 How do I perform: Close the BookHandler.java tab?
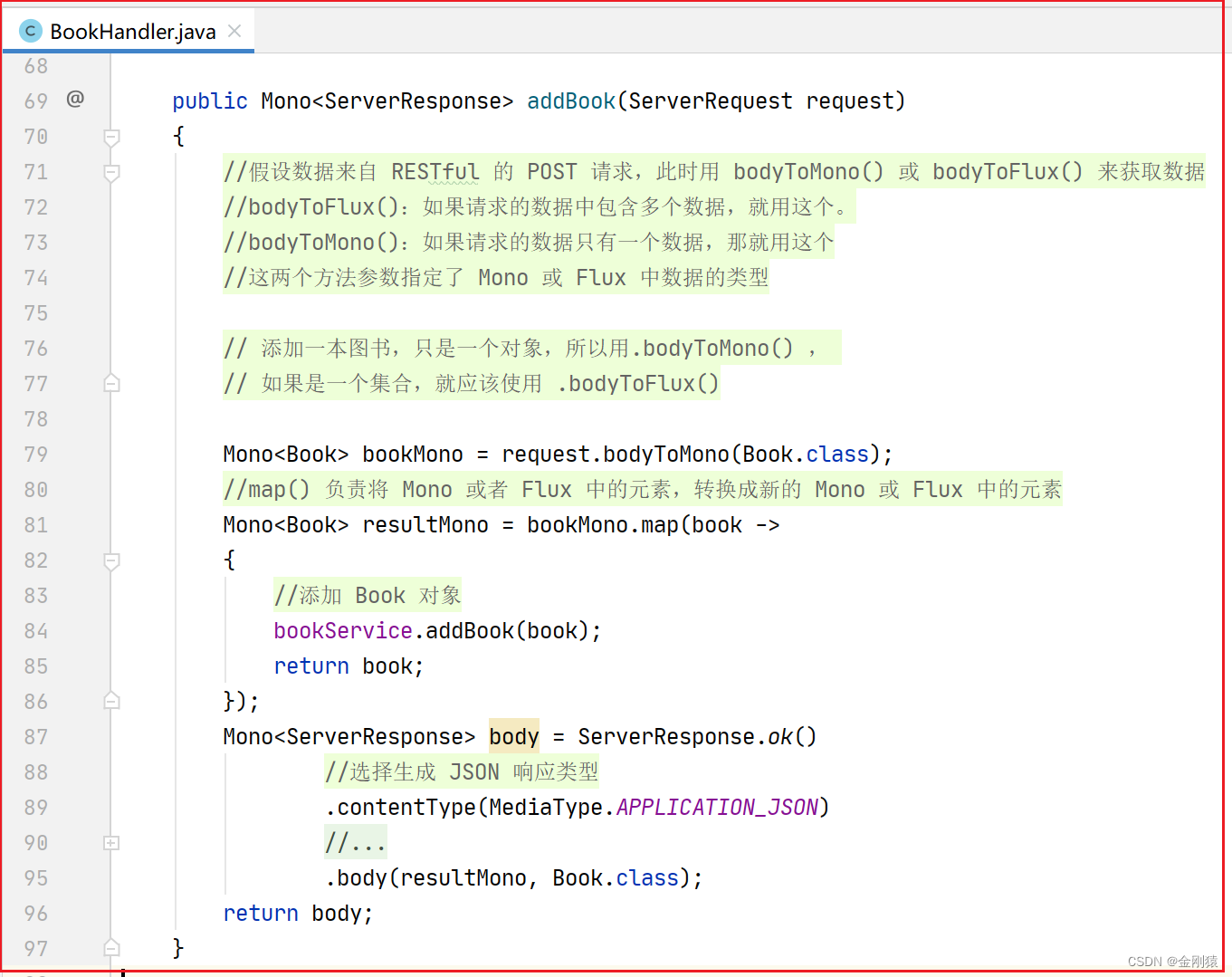(x=234, y=31)
